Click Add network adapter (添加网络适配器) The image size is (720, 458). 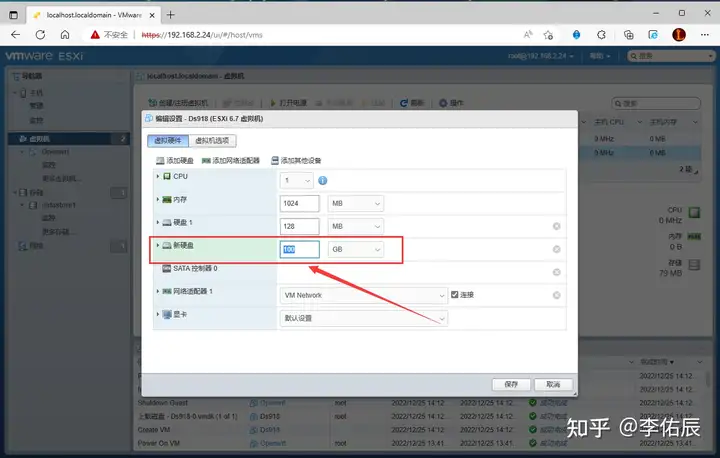(x=231, y=160)
